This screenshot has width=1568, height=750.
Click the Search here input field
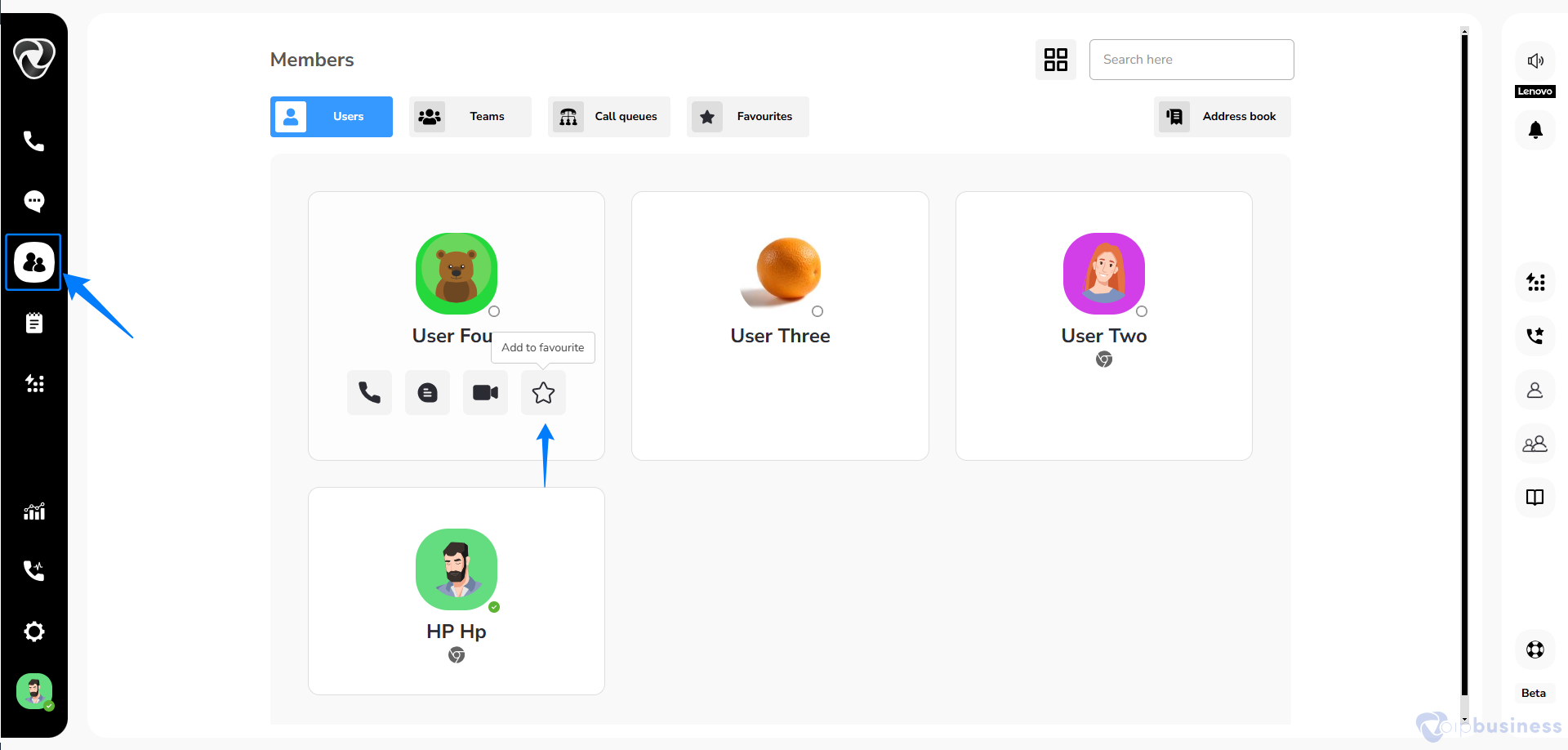[x=1191, y=60]
